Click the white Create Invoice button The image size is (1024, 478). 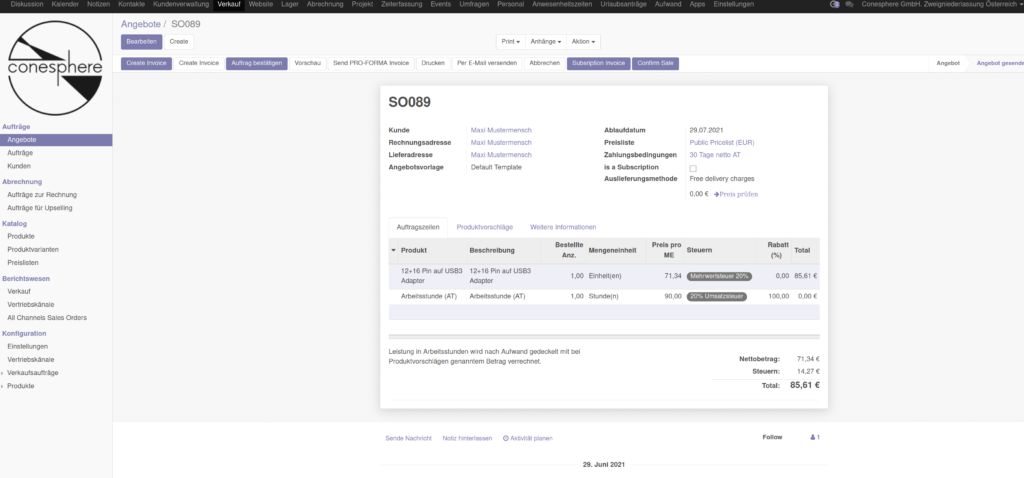tap(199, 63)
